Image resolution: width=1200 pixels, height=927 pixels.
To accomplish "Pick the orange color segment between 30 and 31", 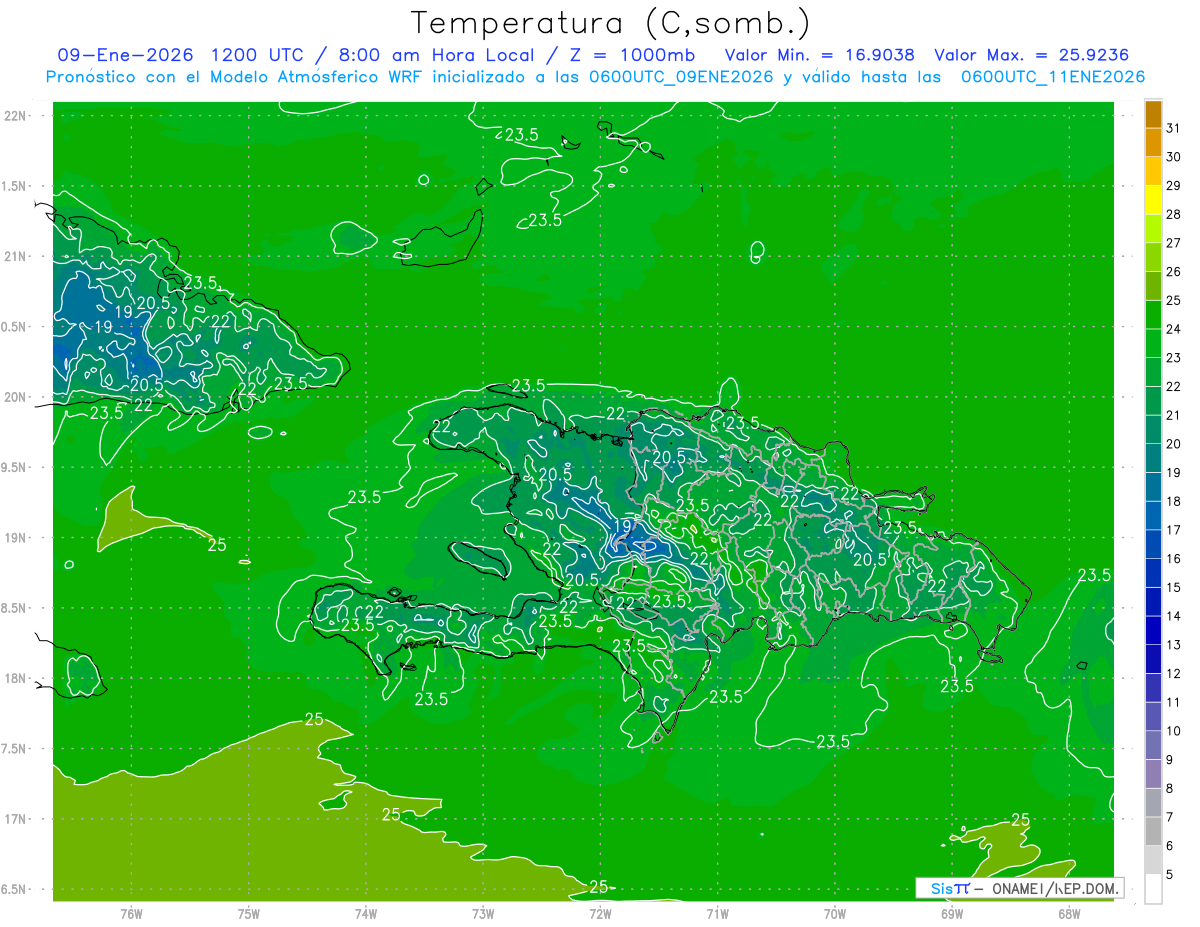I will pos(1153,142).
